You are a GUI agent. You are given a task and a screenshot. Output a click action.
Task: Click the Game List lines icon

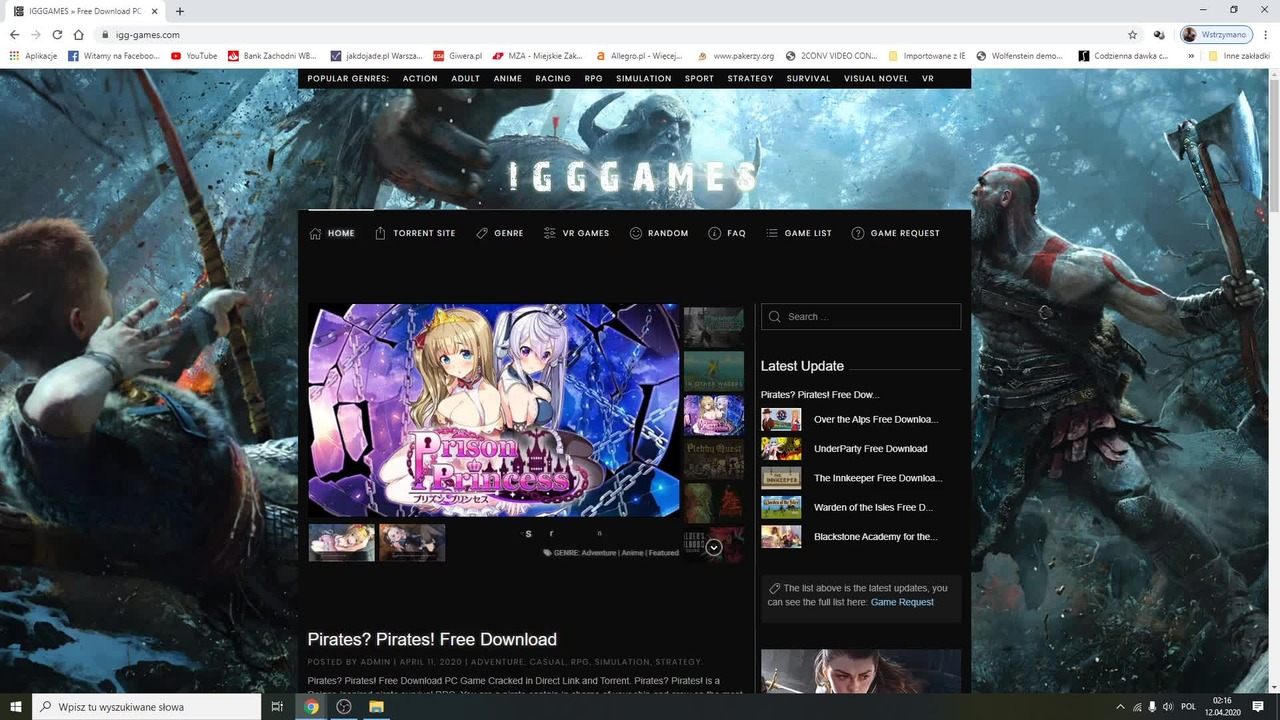point(772,233)
